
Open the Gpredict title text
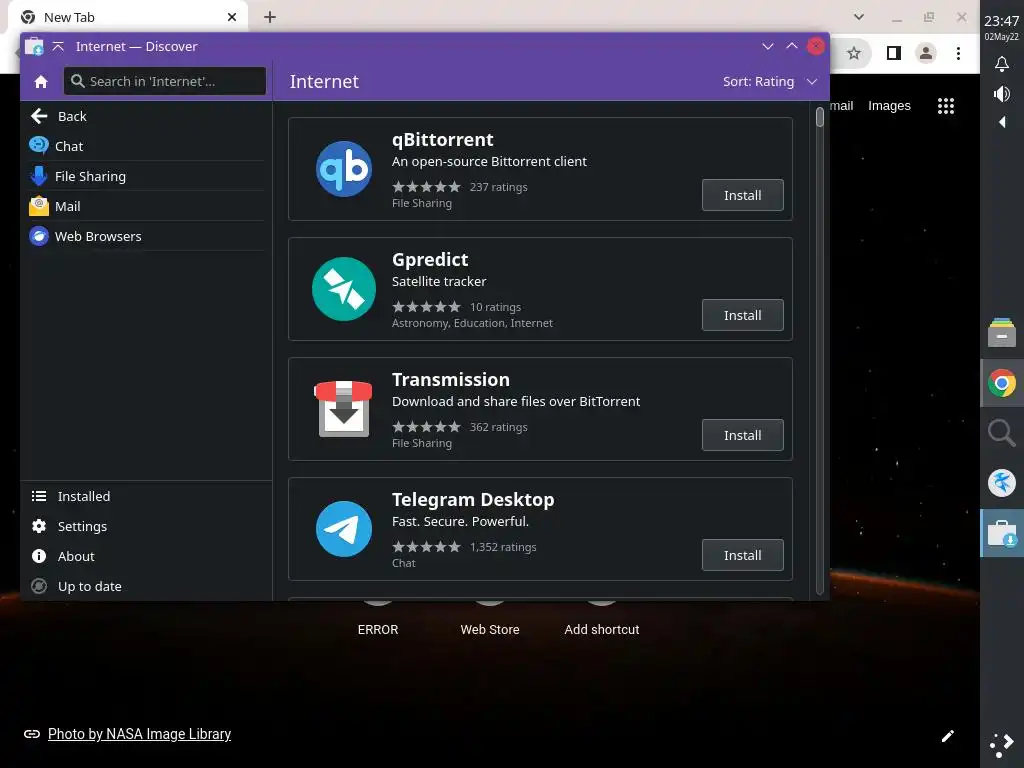point(430,259)
